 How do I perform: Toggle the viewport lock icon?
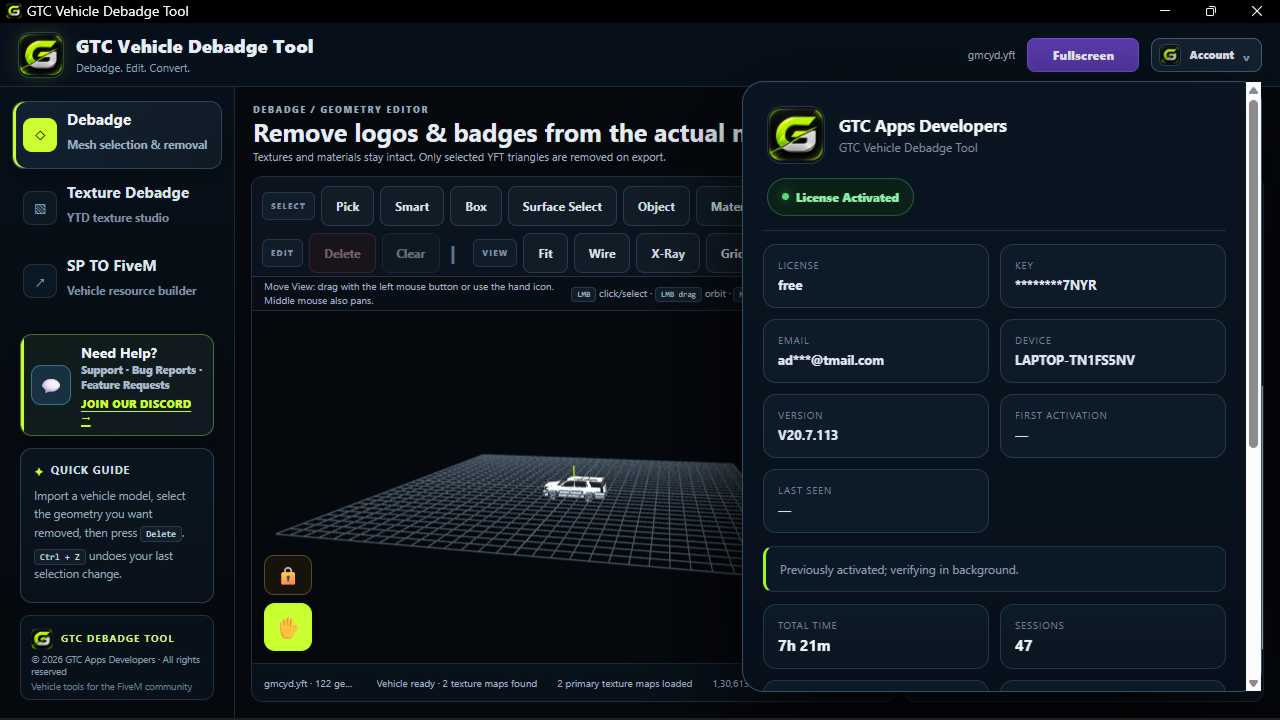288,575
